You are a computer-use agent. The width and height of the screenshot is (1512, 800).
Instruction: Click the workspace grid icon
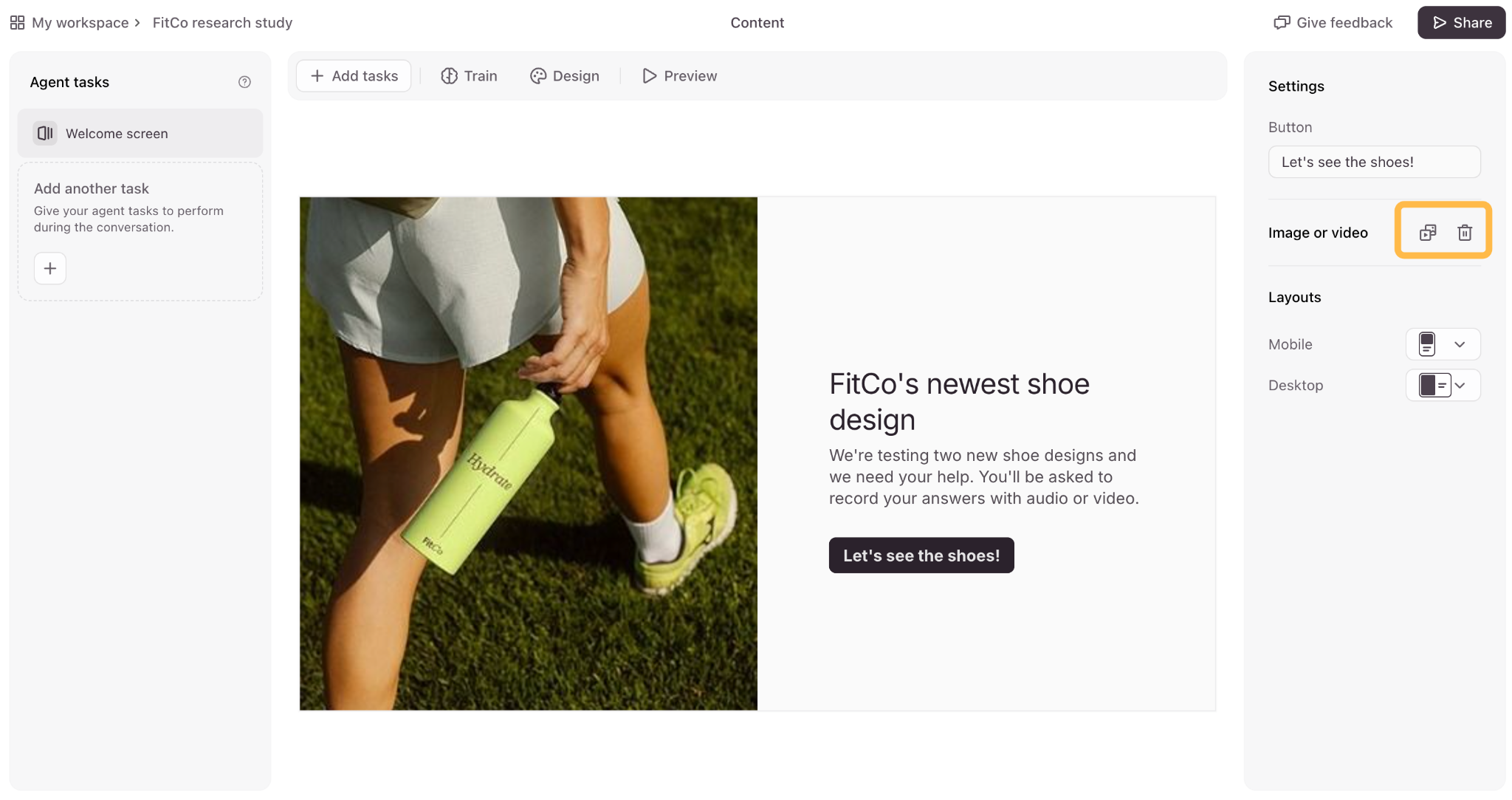17,23
